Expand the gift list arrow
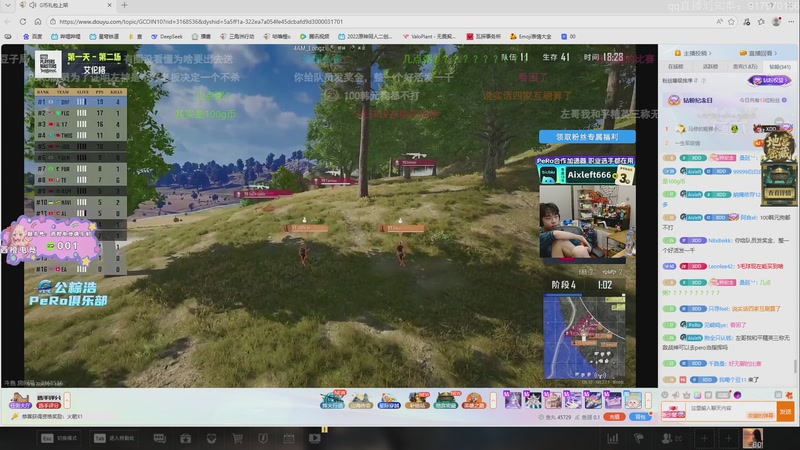Image resolution: width=800 pixels, height=450 pixels. pos(648,400)
